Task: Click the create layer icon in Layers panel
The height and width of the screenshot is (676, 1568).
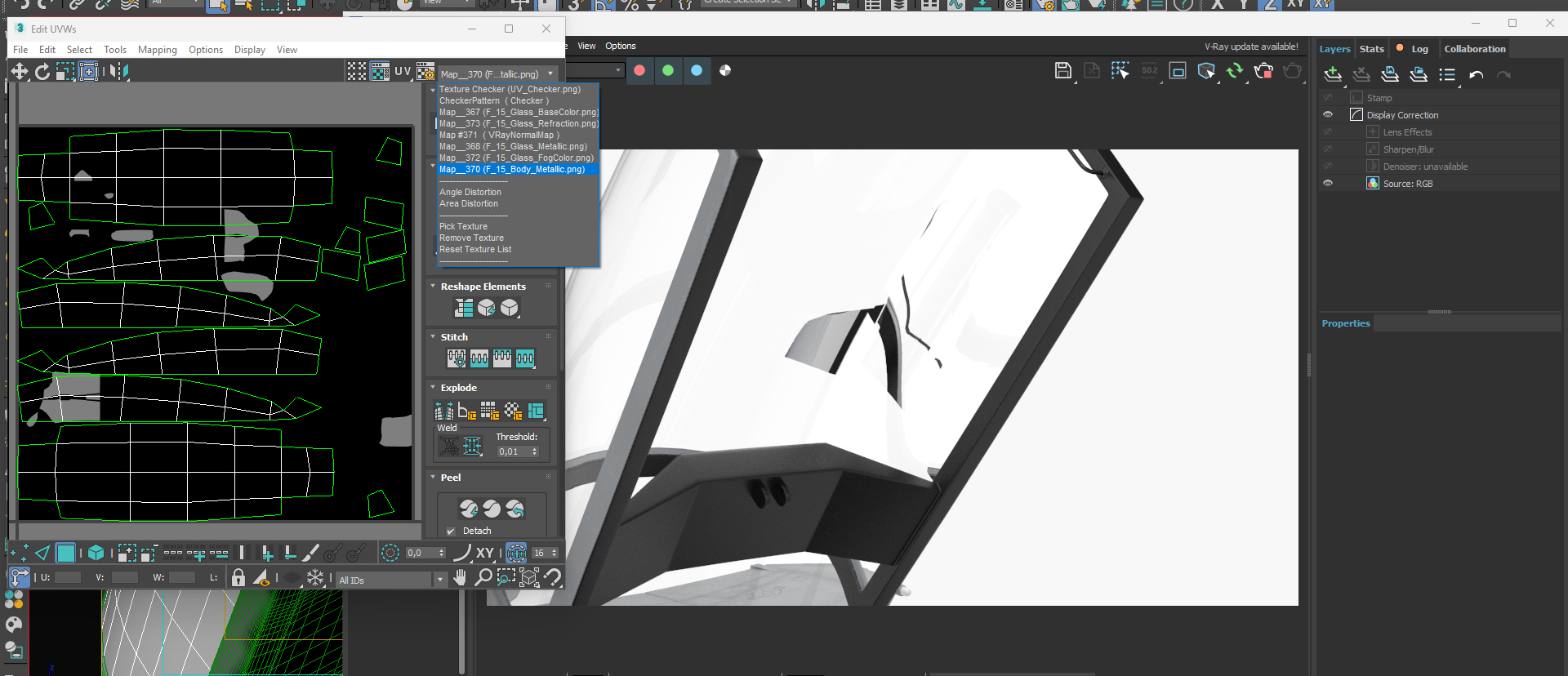Action: tap(1333, 74)
